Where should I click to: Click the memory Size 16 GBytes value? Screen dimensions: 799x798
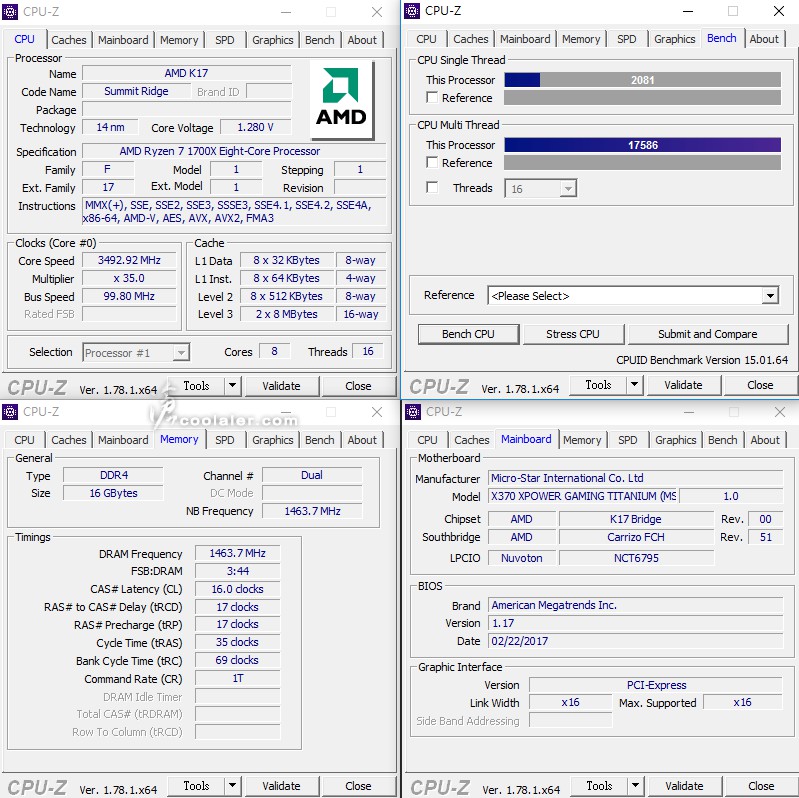coord(114,493)
